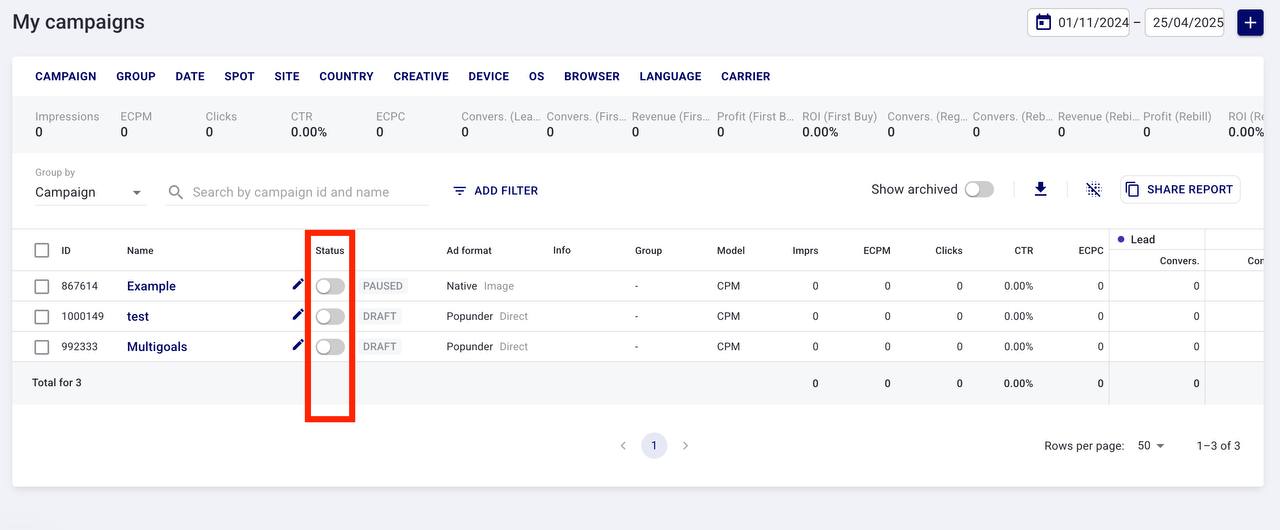
Task: Switch to the COUNTRY tab
Action: [346, 76]
